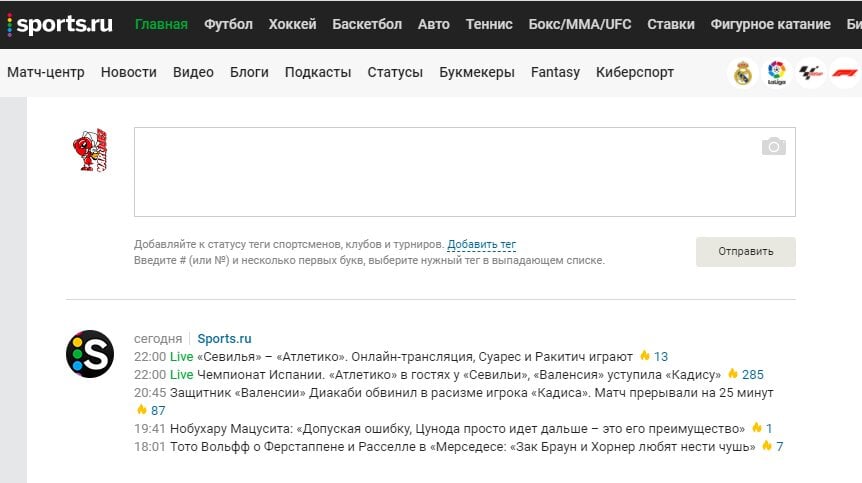The height and width of the screenshot is (483, 862).
Task: Submit status with Отправить button
Action: coord(745,252)
